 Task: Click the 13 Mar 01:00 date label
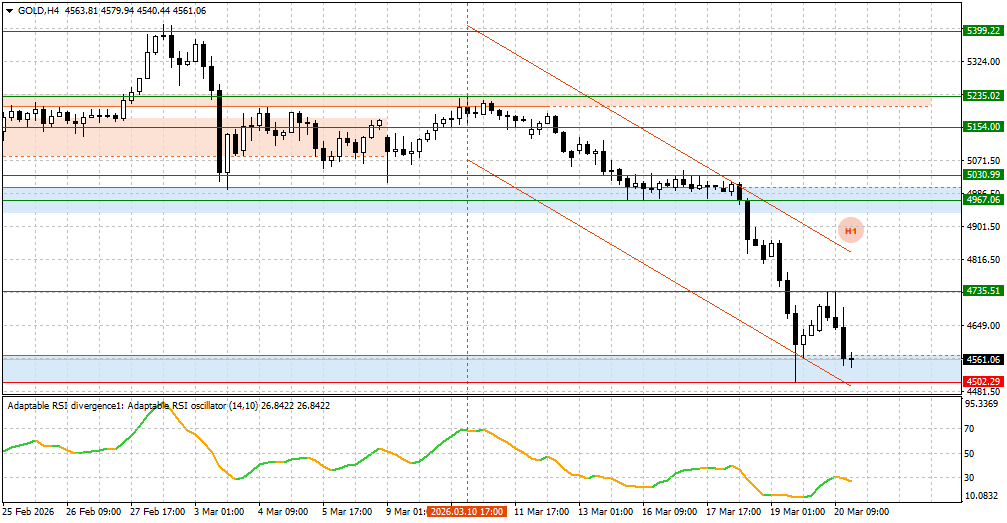tap(606, 512)
